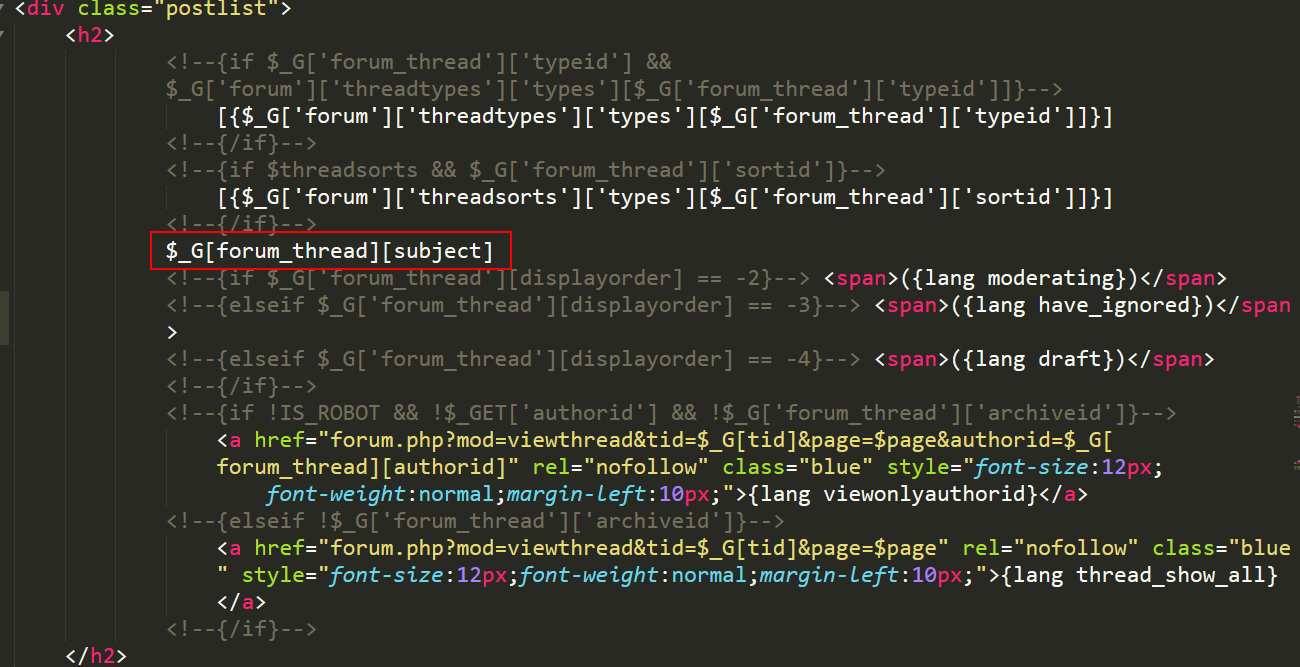Click the 'div' tag name on the first line
This screenshot has width=1300, height=667.
45,9
